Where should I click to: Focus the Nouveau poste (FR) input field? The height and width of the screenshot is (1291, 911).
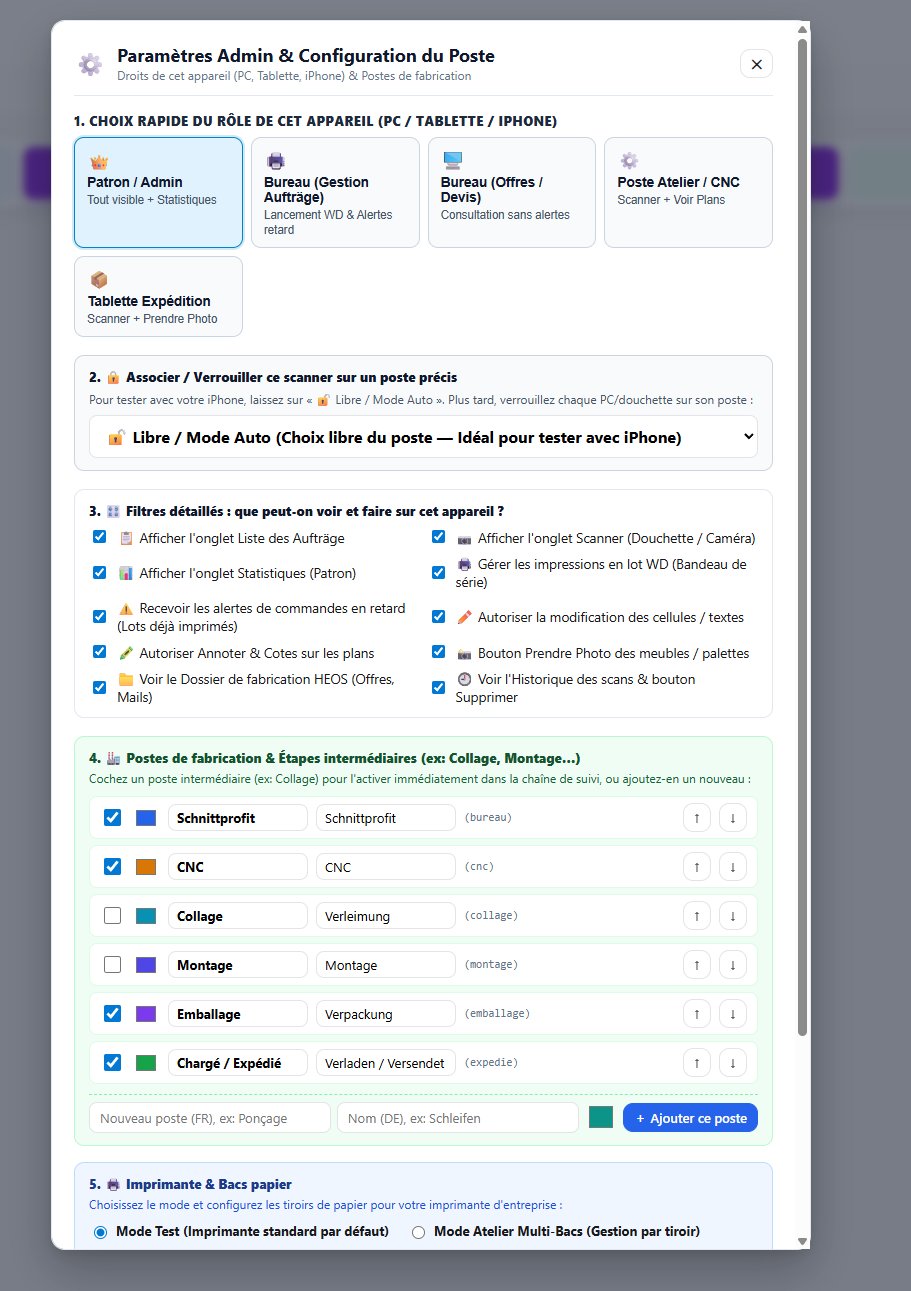coord(210,1118)
